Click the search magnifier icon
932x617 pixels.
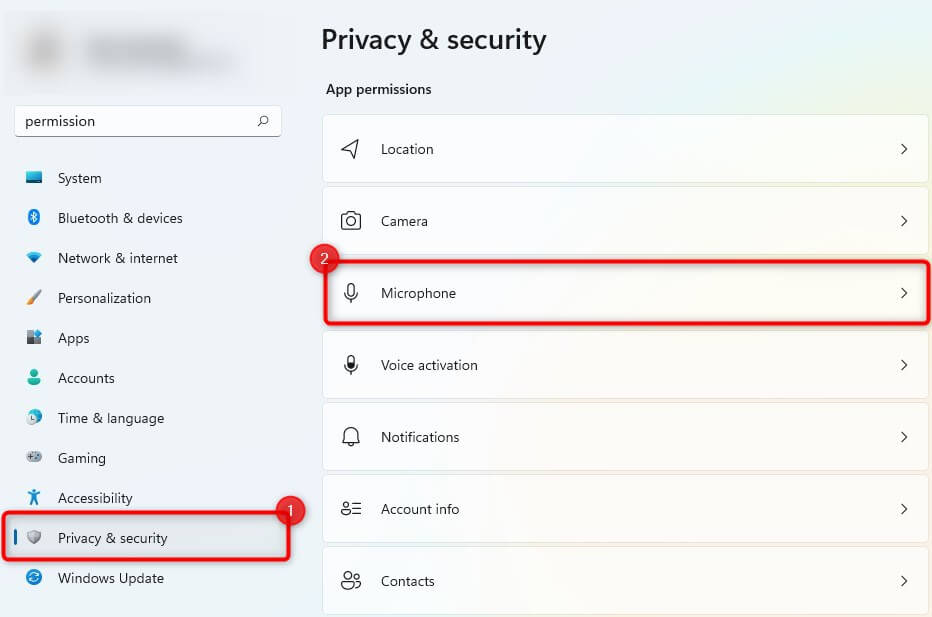point(263,121)
